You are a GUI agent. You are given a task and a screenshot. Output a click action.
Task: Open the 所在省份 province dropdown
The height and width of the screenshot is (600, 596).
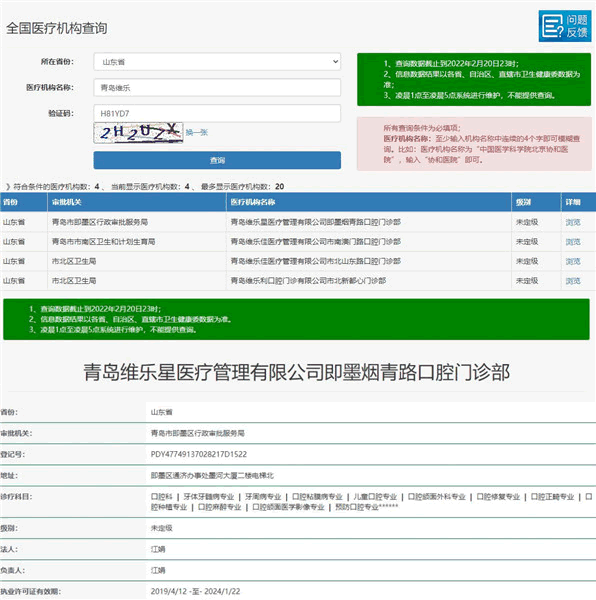click(217, 62)
